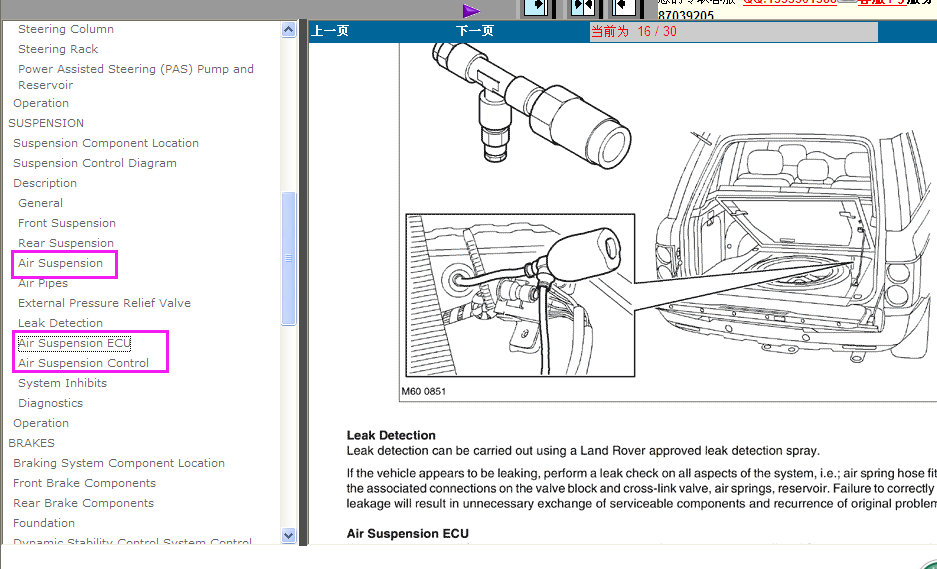The image size is (937, 569).
Task: Go to next page 下一页
Action: (475, 31)
